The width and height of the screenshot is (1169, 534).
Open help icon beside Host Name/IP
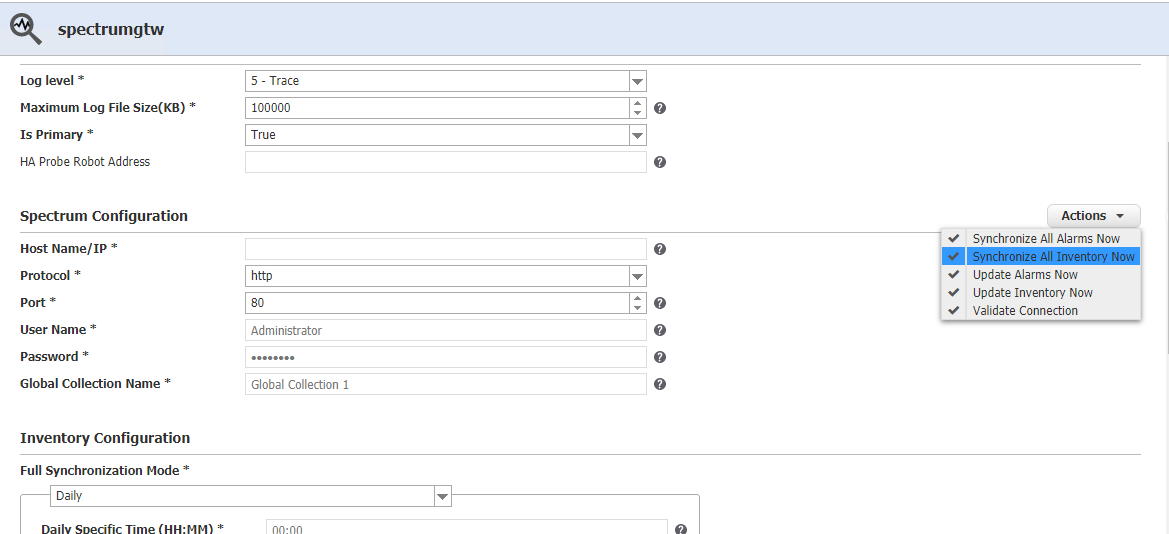click(660, 249)
